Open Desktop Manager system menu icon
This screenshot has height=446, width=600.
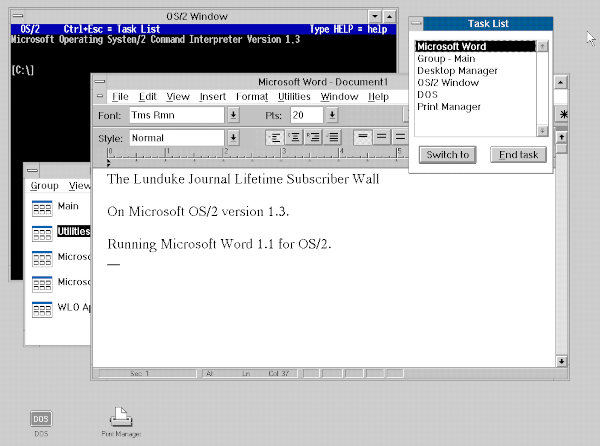coord(33,170)
